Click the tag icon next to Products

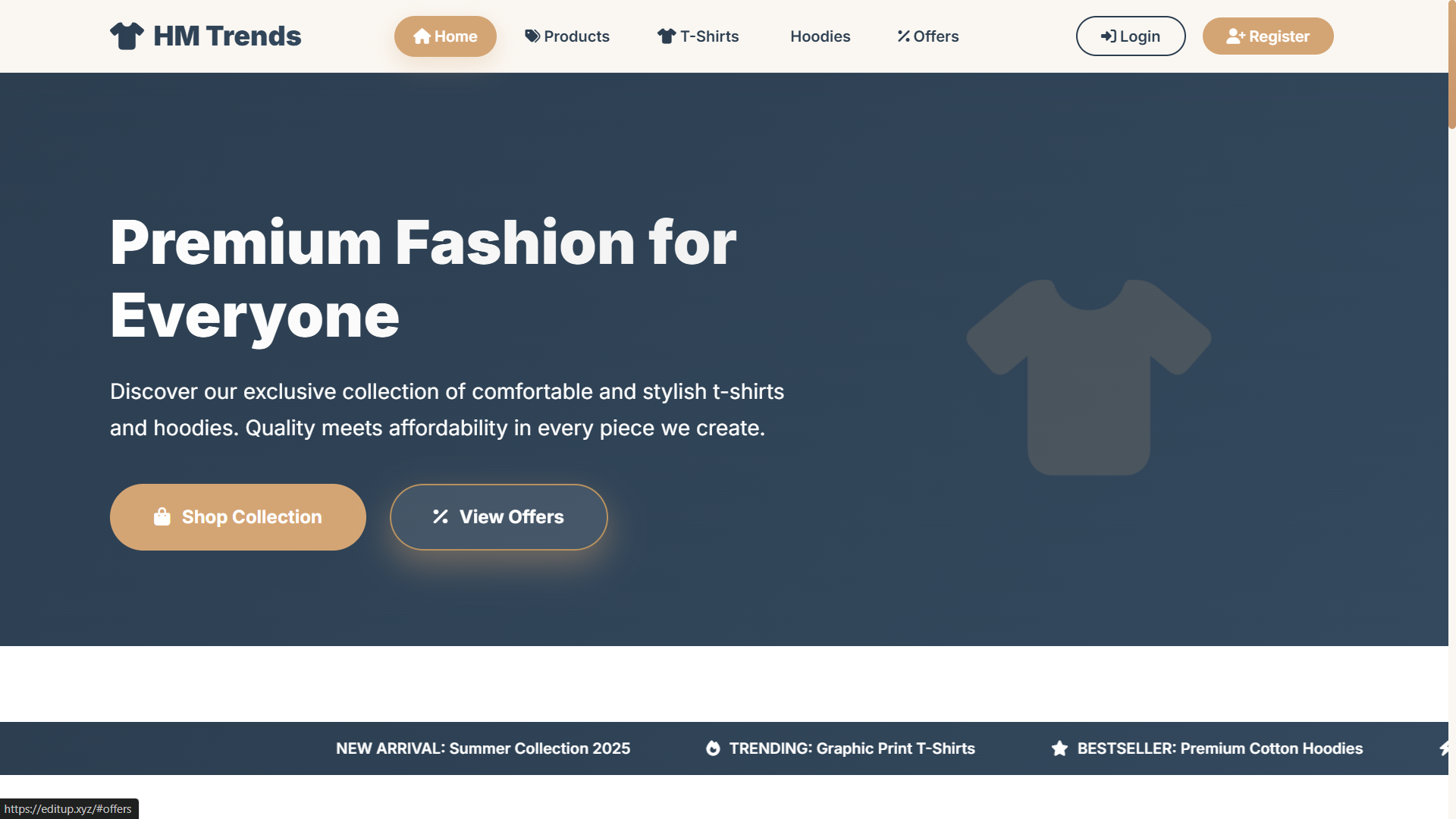531,36
